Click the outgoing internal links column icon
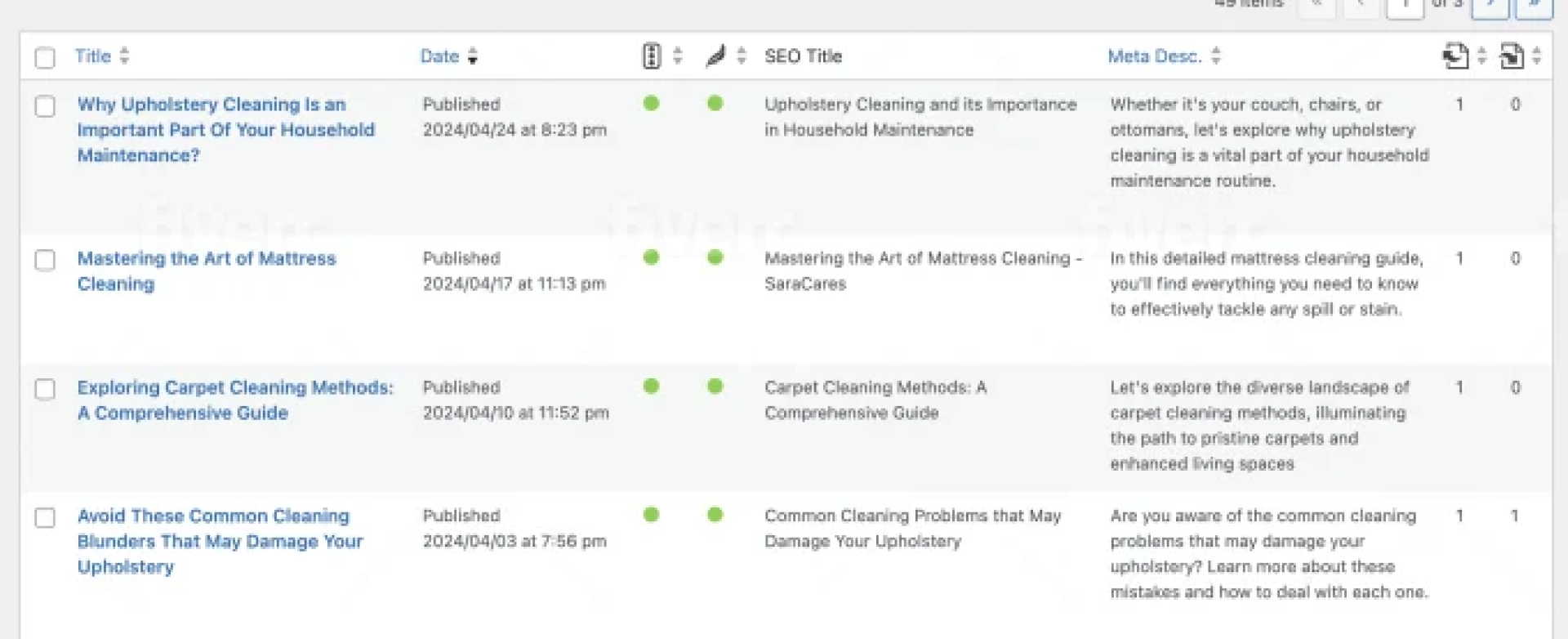 pyautogui.click(x=1454, y=56)
